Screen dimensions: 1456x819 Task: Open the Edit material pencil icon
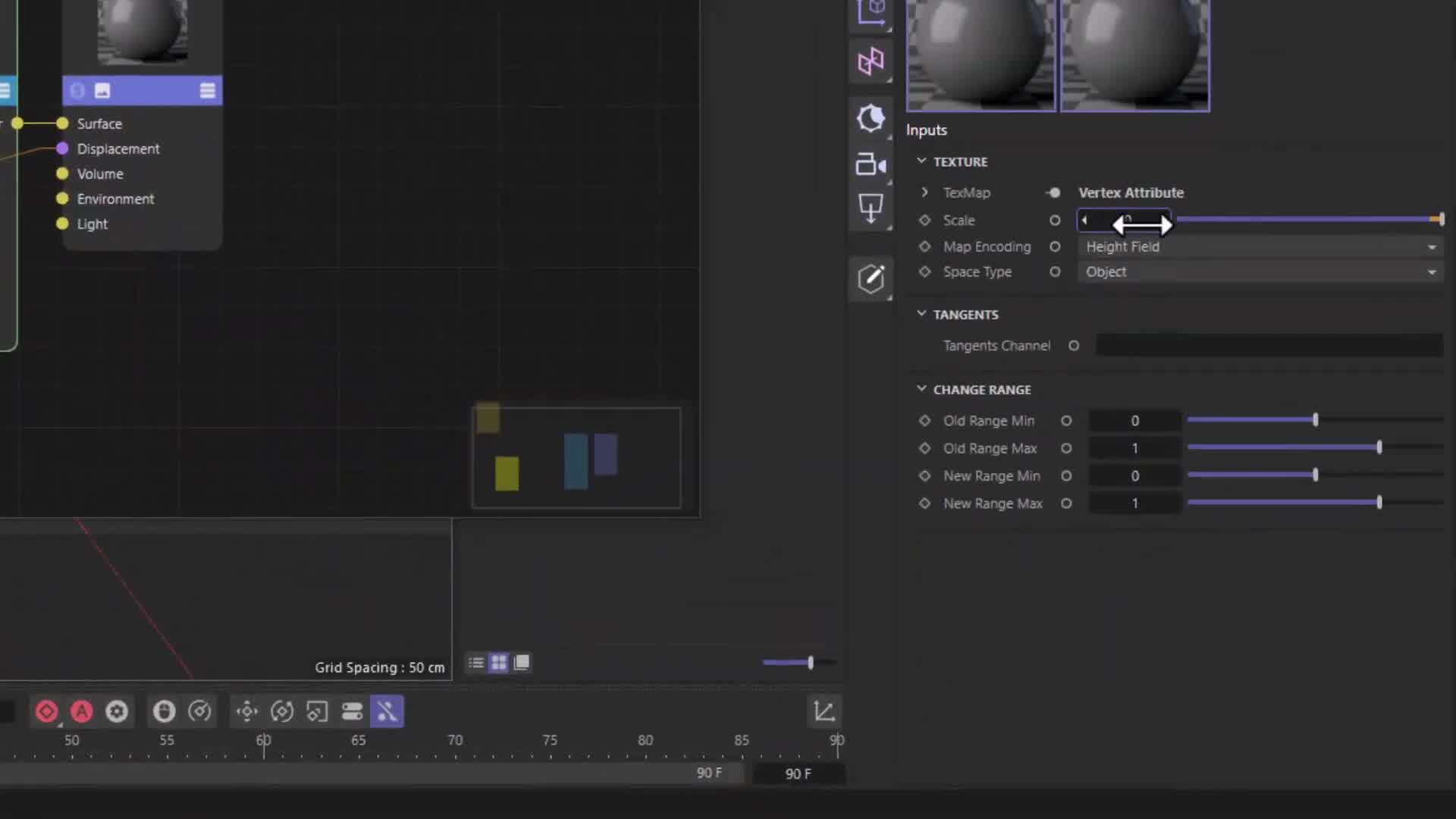871,278
